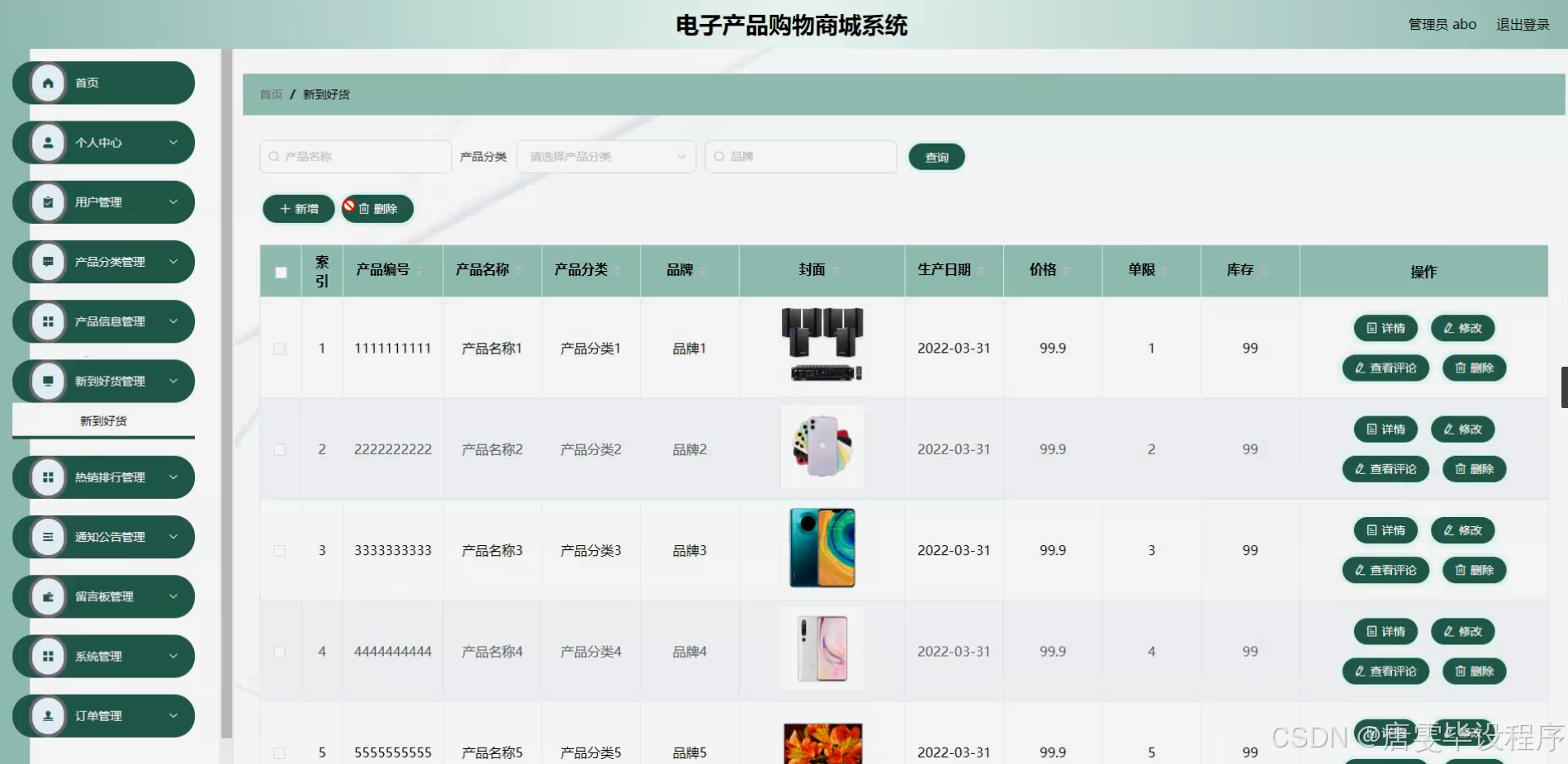
Task: Click the clipboard icon for 用户管理
Action: pyautogui.click(x=48, y=202)
